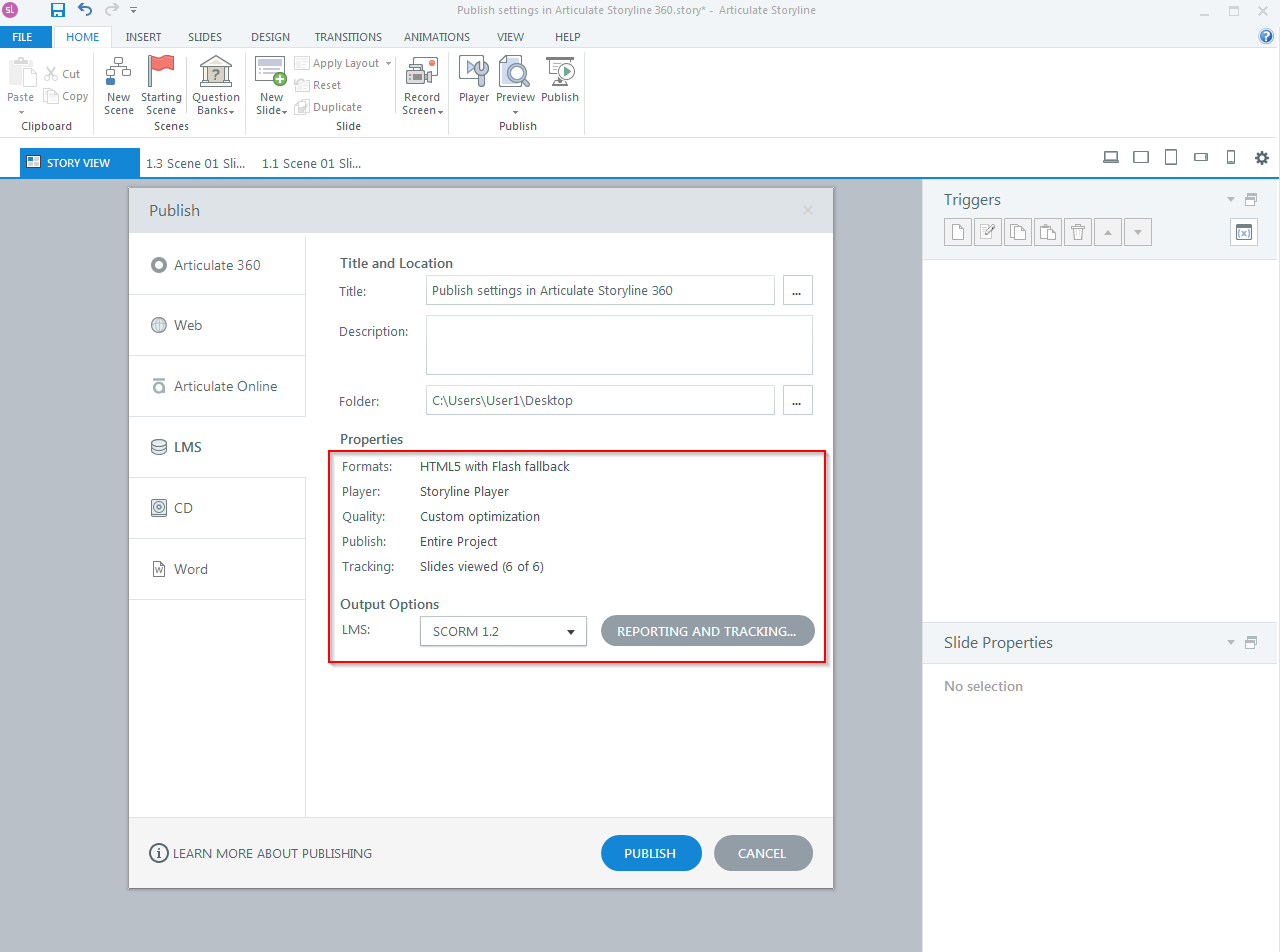Click the help question mark icon
Image resolution: width=1280 pixels, height=952 pixels.
(x=1266, y=36)
